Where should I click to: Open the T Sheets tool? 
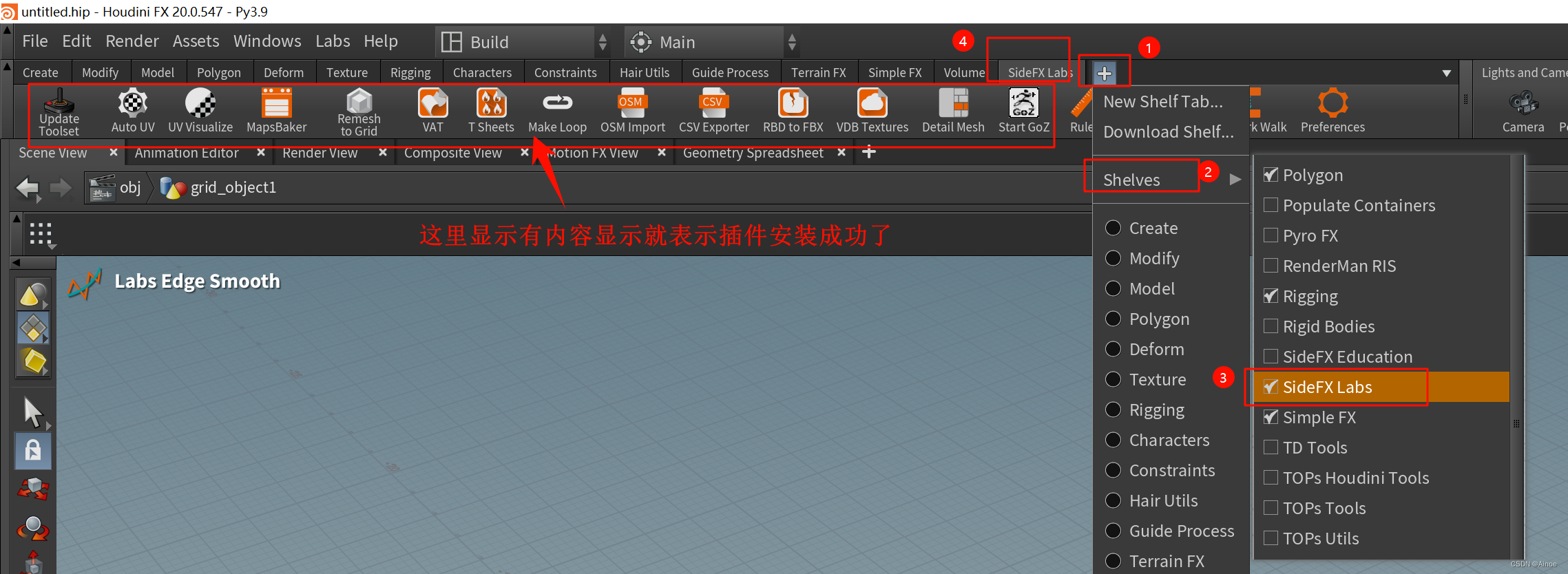(491, 111)
